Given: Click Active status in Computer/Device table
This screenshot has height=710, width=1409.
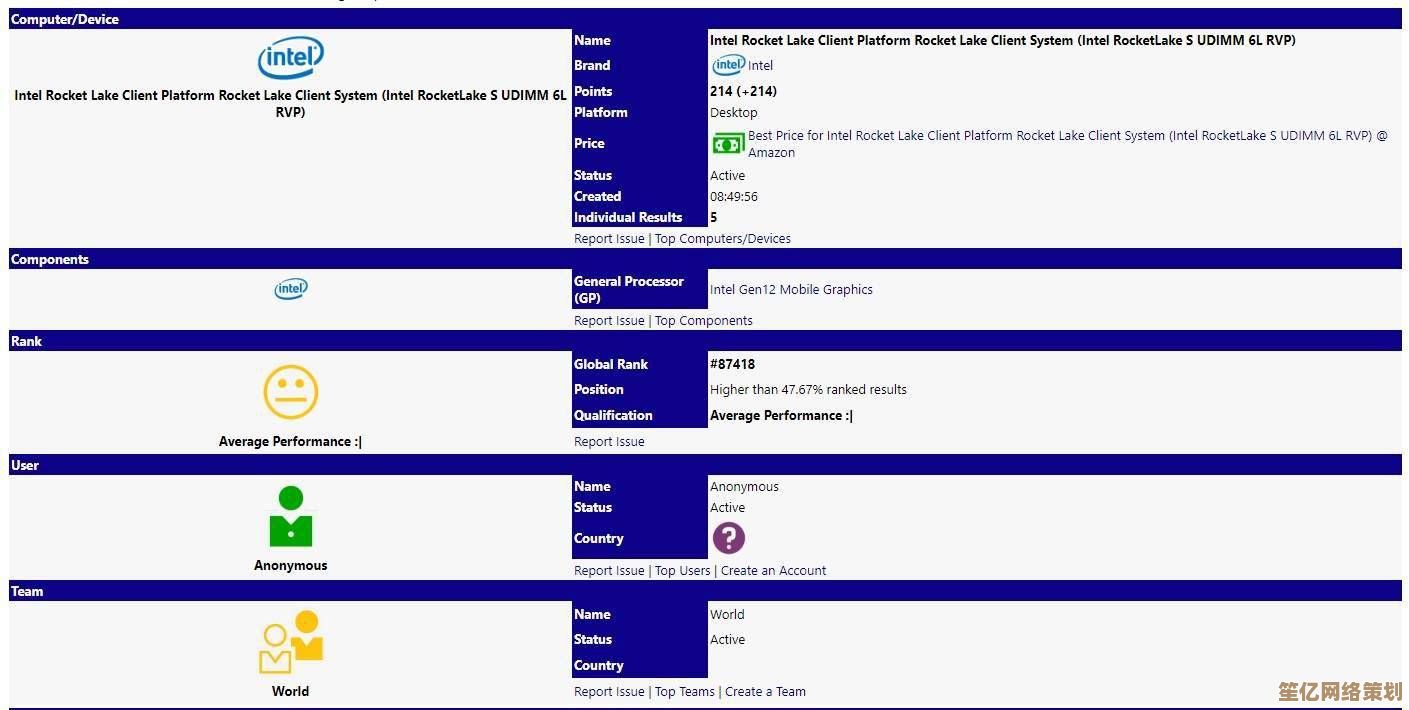Looking at the screenshot, I should (727, 176).
